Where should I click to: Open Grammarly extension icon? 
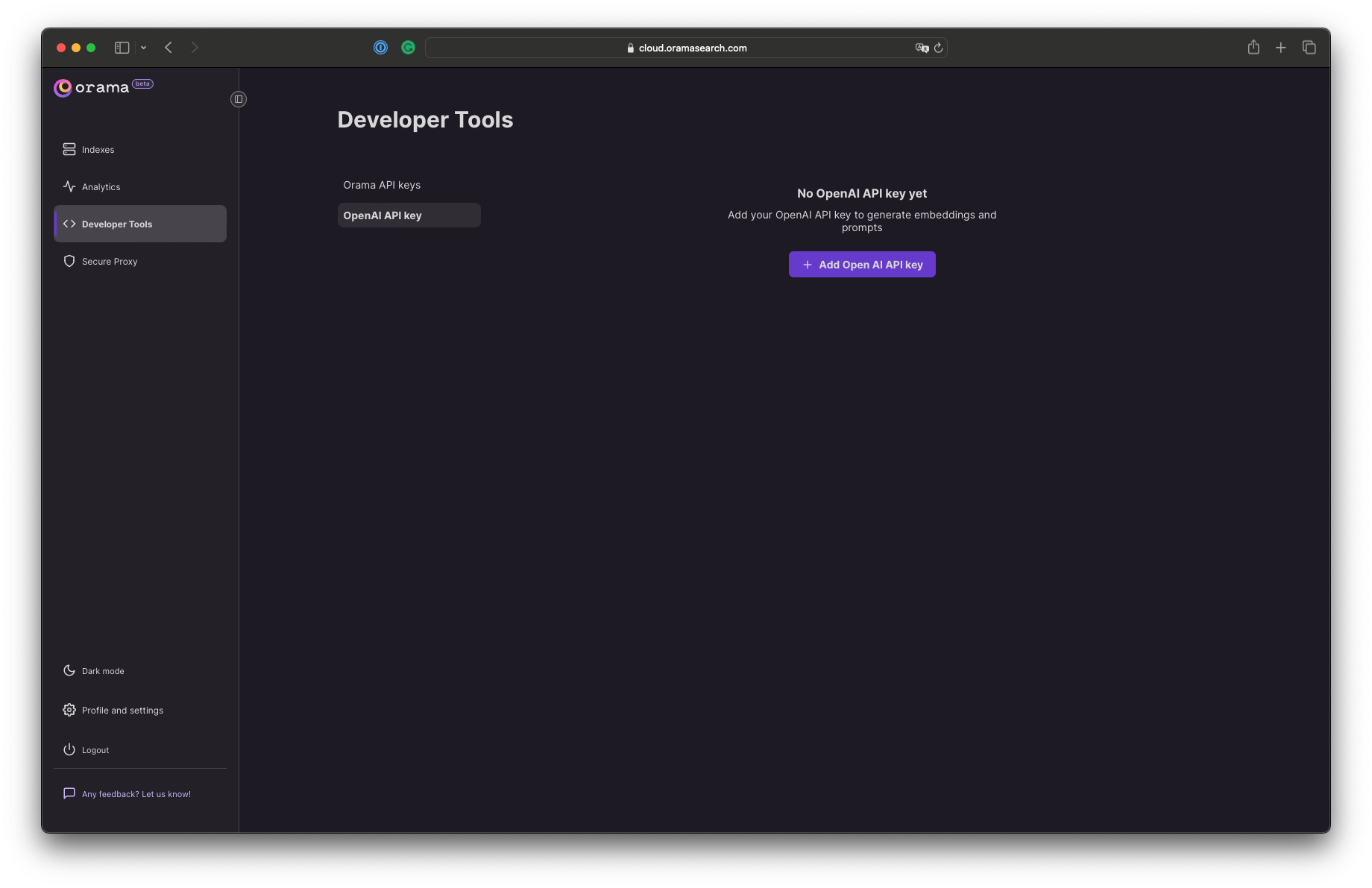pos(408,48)
